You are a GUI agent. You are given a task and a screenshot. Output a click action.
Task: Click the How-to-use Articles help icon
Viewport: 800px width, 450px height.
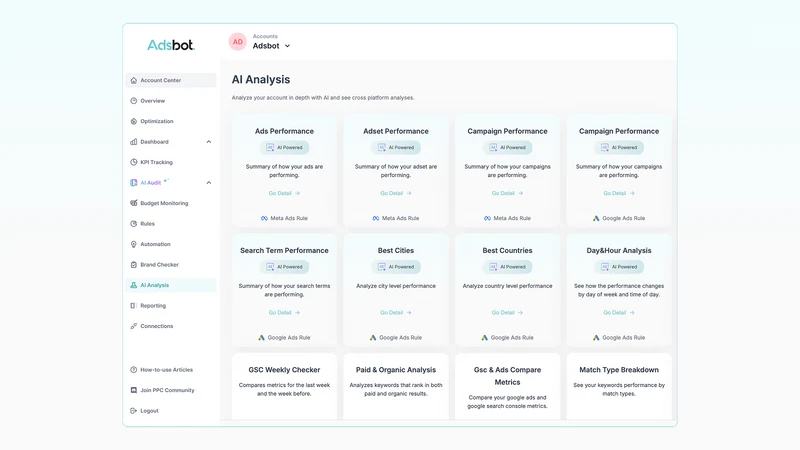tap(134, 370)
